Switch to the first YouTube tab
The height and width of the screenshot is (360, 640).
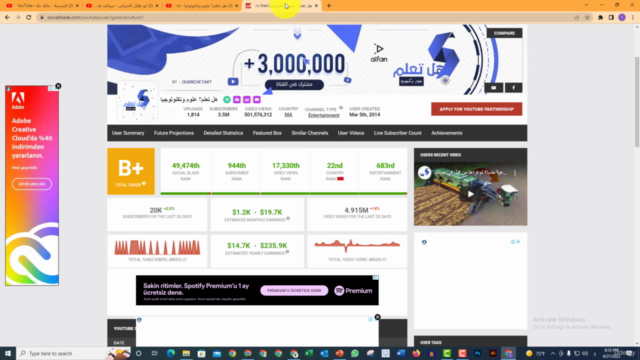pos(42,6)
